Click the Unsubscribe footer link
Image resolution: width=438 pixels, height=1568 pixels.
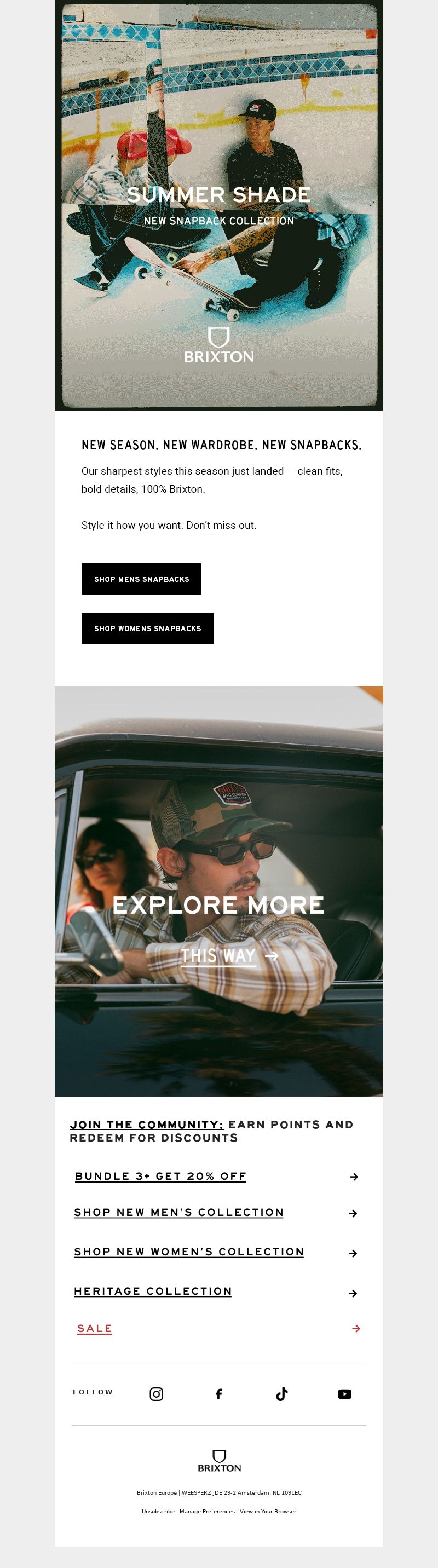[x=158, y=1511]
